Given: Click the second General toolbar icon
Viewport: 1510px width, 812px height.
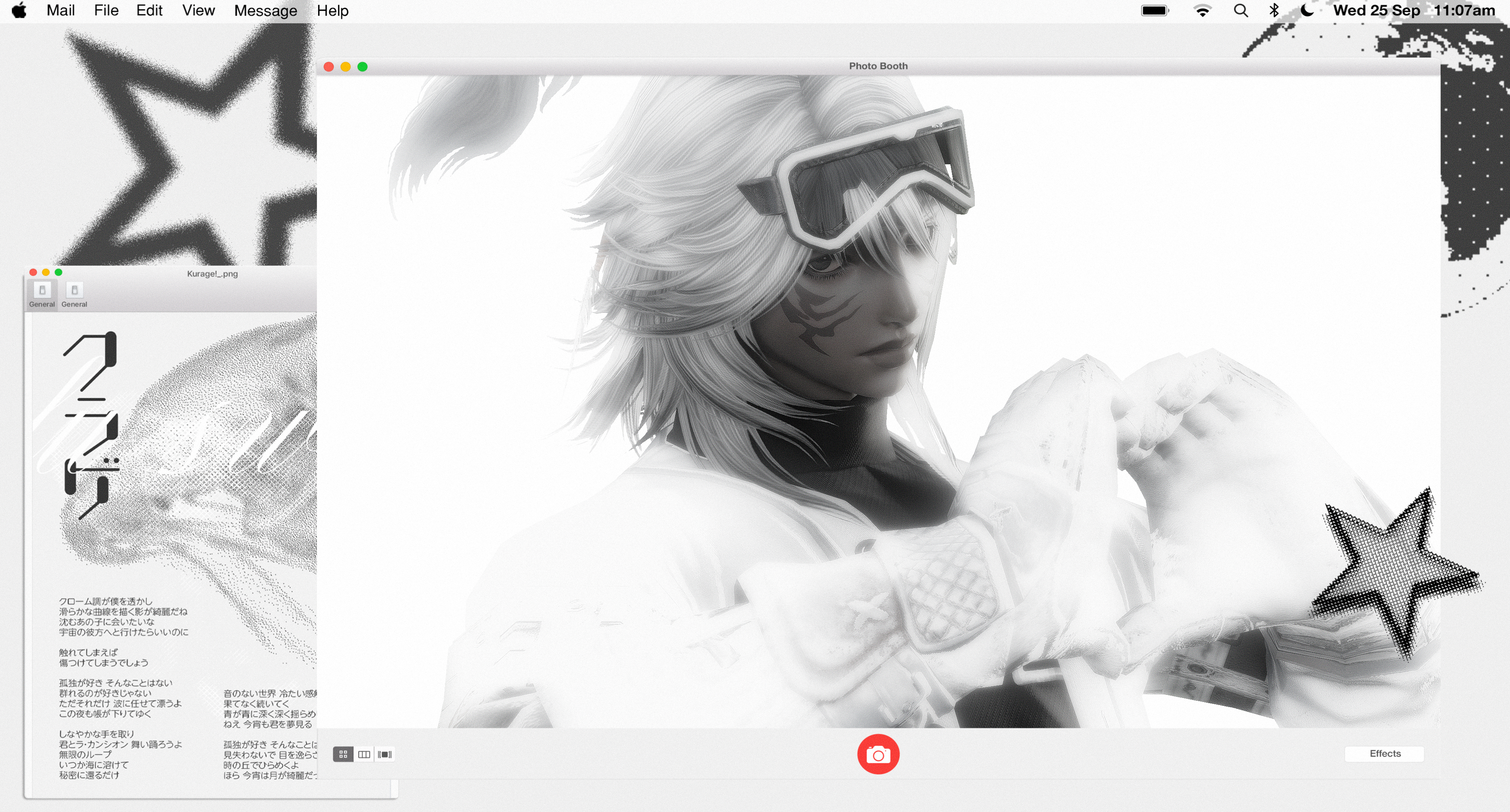Looking at the screenshot, I should pyautogui.click(x=74, y=290).
